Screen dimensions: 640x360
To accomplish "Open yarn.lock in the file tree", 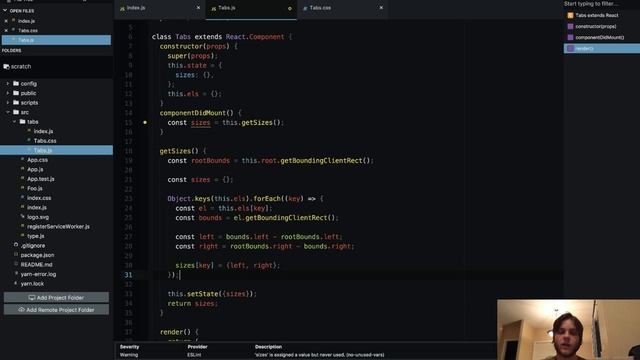I will pos(32,284).
